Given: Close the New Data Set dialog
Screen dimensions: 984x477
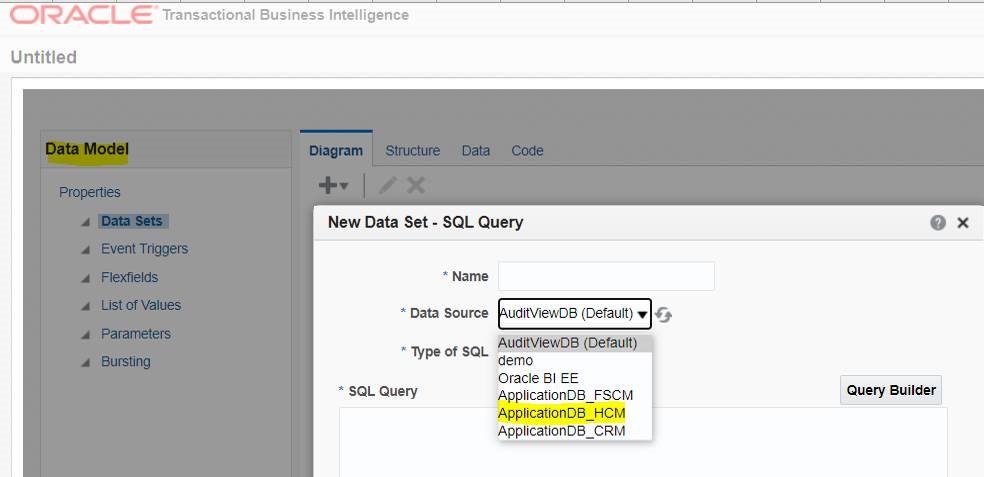Looking at the screenshot, I should tap(963, 223).
